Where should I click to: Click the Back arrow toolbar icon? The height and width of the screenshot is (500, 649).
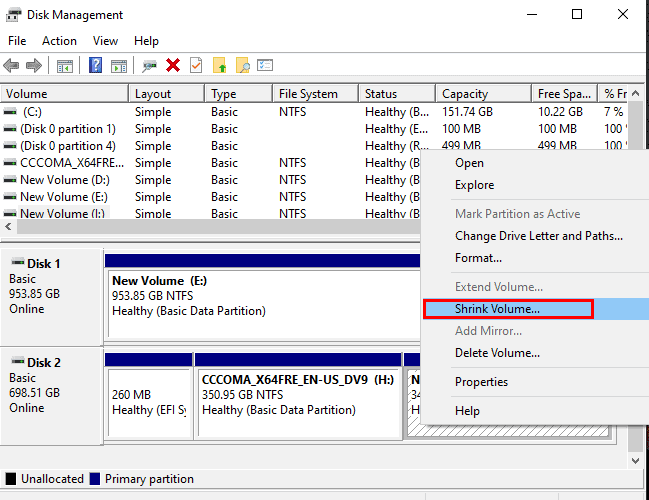(11, 65)
